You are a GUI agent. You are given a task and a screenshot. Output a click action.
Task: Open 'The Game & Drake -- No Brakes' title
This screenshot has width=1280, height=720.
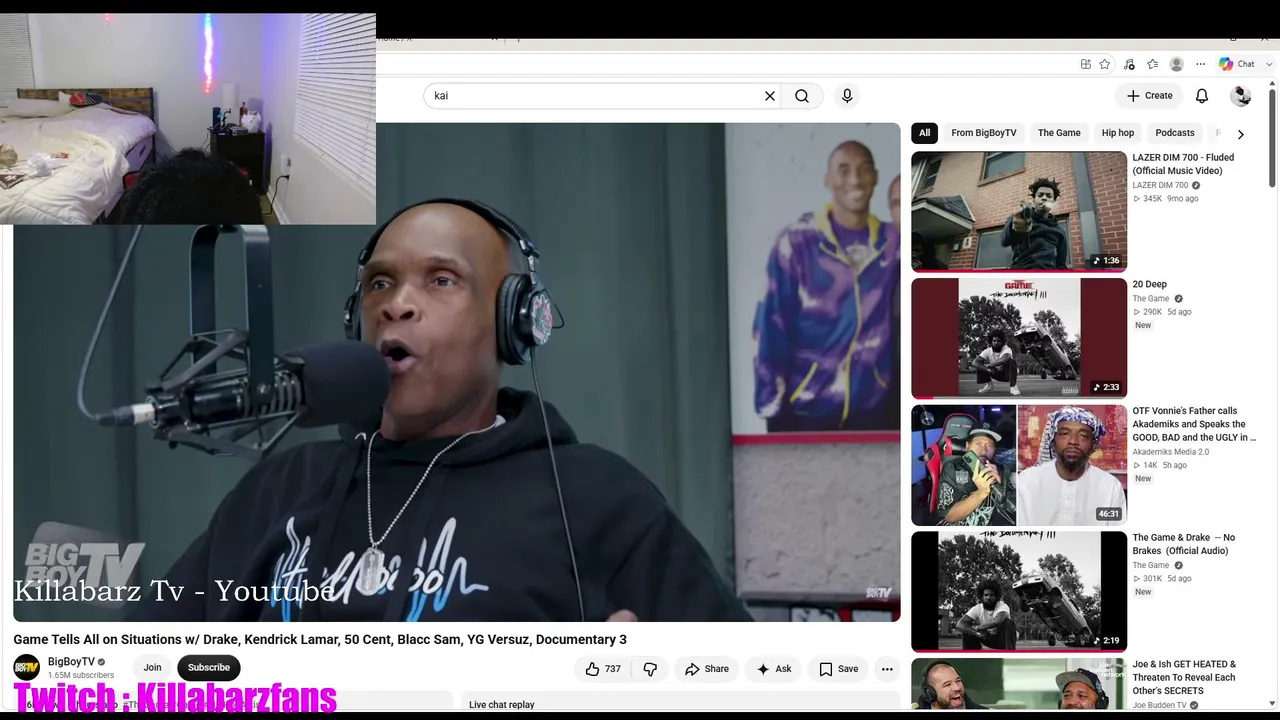1184,544
